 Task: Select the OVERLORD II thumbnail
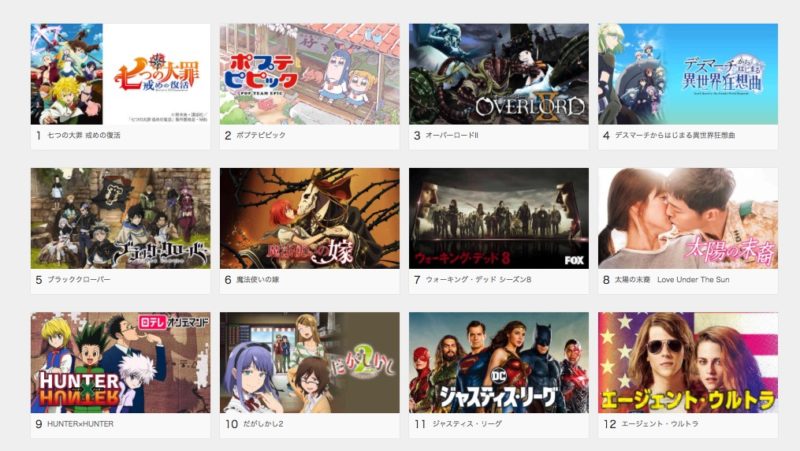(x=499, y=74)
